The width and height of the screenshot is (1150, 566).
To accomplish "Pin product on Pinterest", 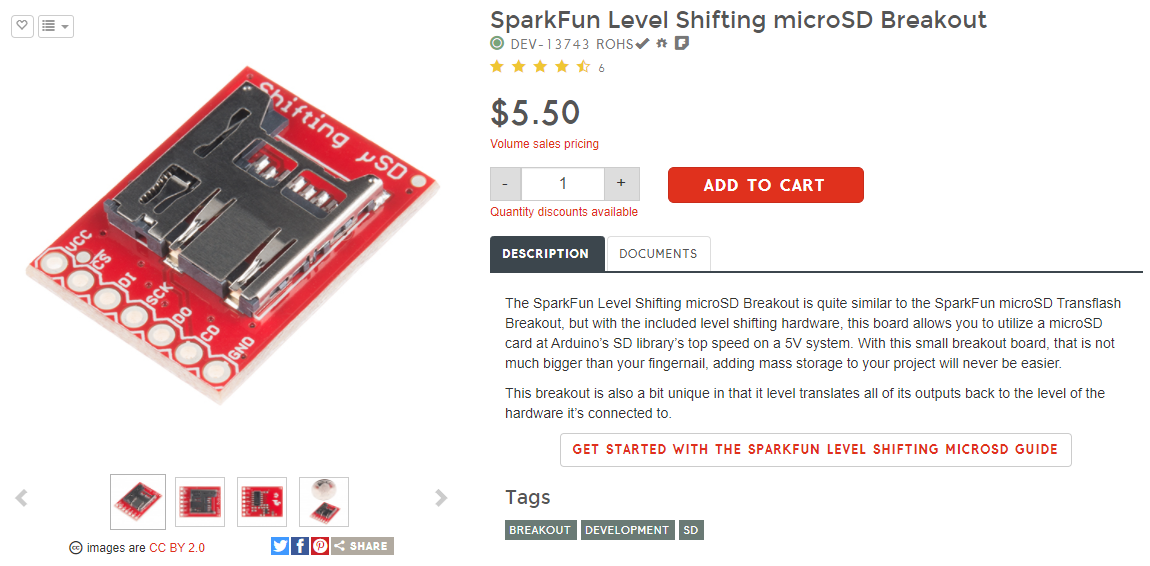I will tap(320, 546).
